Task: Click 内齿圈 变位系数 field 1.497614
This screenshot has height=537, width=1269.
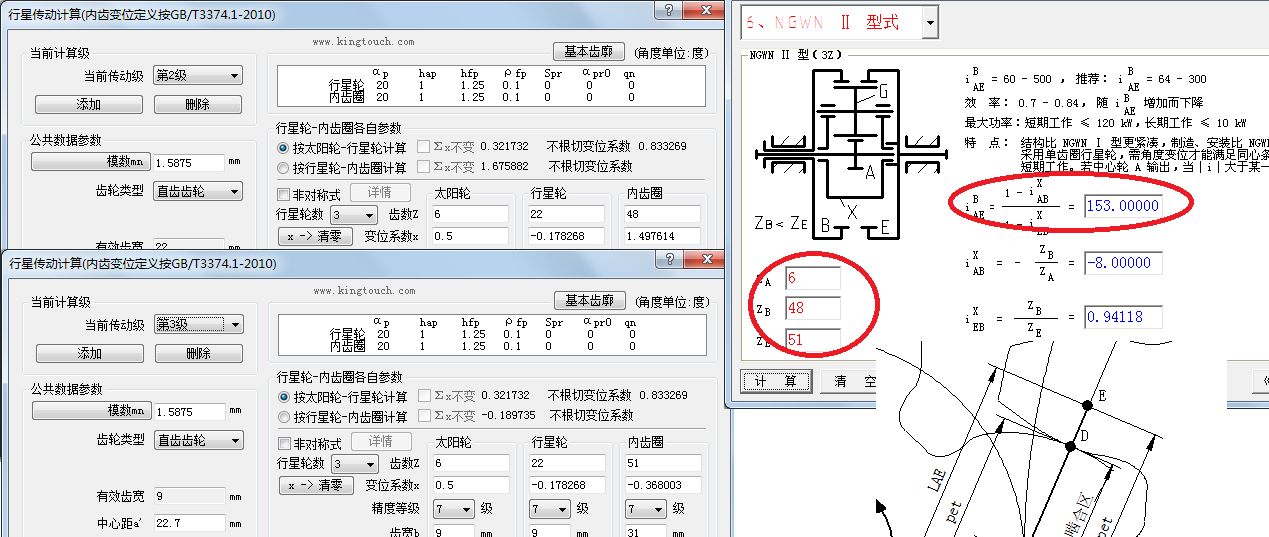Action: pyautogui.click(x=662, y=236)
